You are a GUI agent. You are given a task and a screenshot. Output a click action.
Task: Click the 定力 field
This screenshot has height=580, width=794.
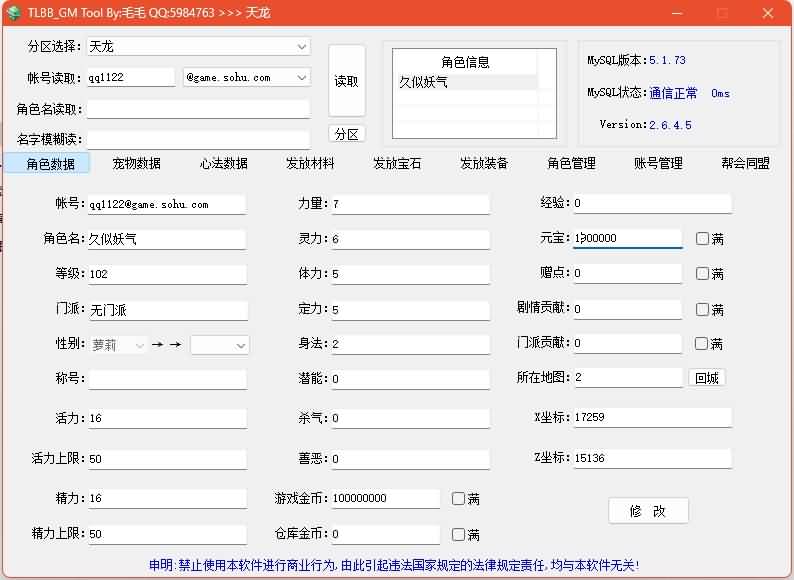coord(411,310)
